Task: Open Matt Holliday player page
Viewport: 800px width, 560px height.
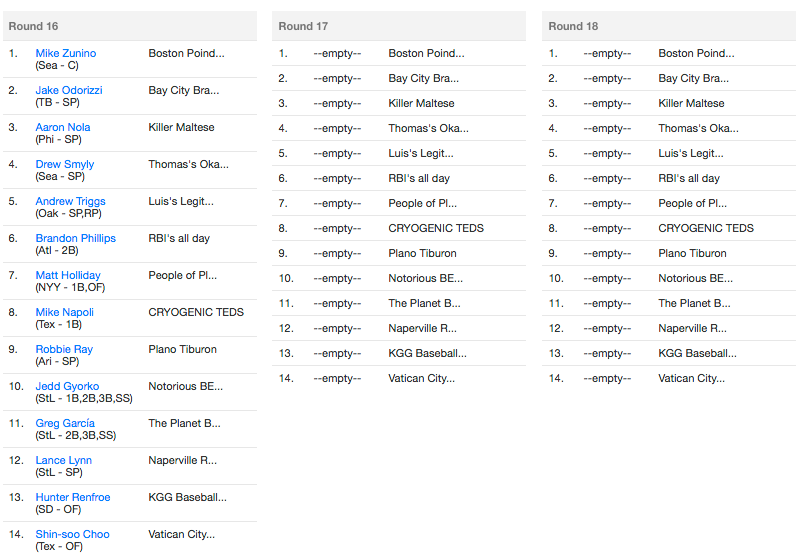Action: [x=68, y=275]
